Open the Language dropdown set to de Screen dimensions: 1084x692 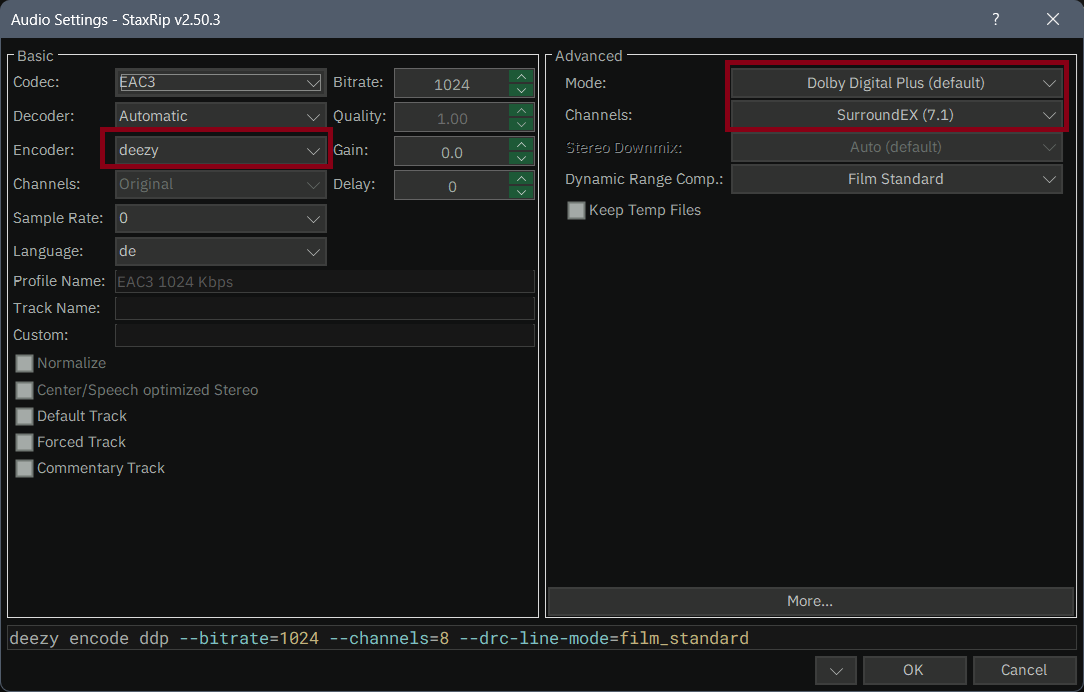[x=221, y=252]
